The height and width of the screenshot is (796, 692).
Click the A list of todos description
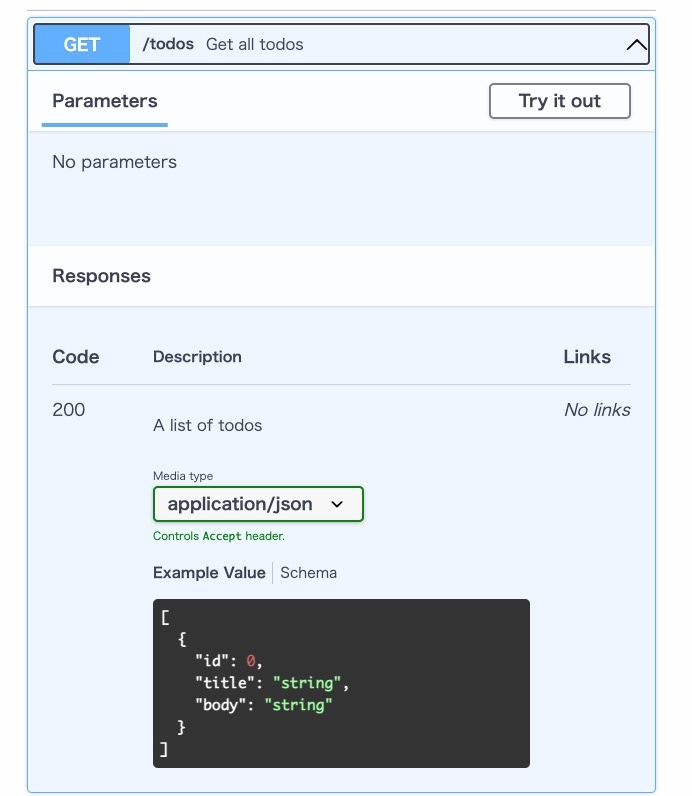click(208, 425)
